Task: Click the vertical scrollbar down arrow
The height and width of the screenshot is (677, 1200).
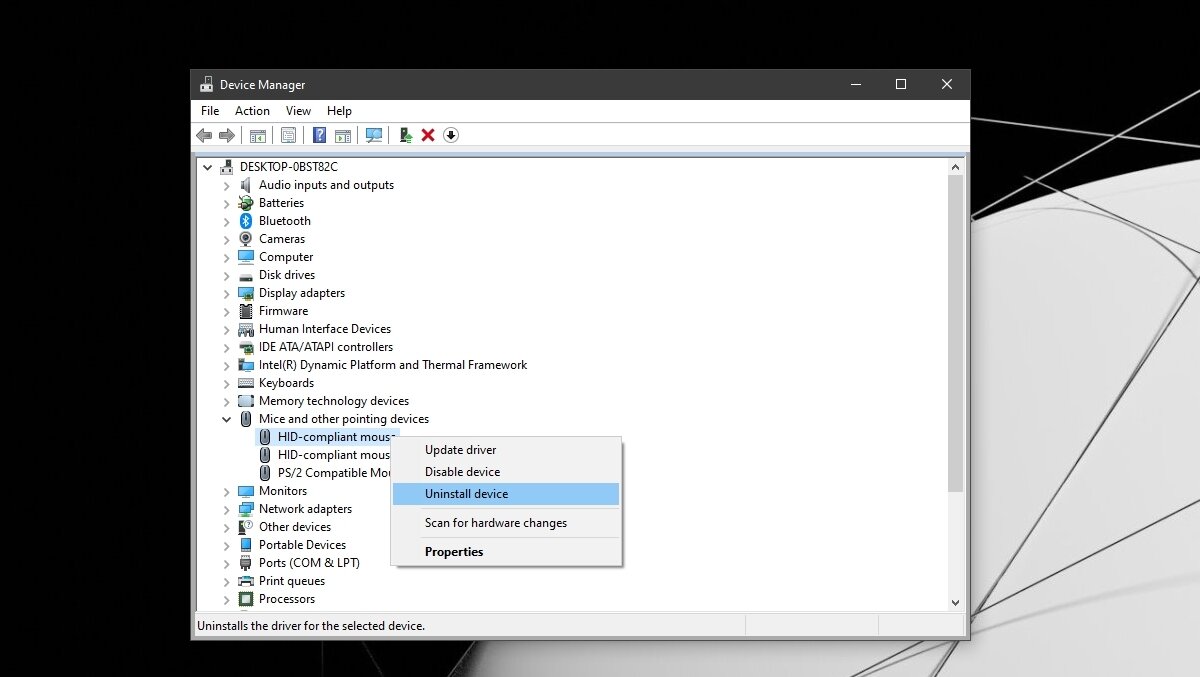Action: pyautogui.click(x=956, y=602)
